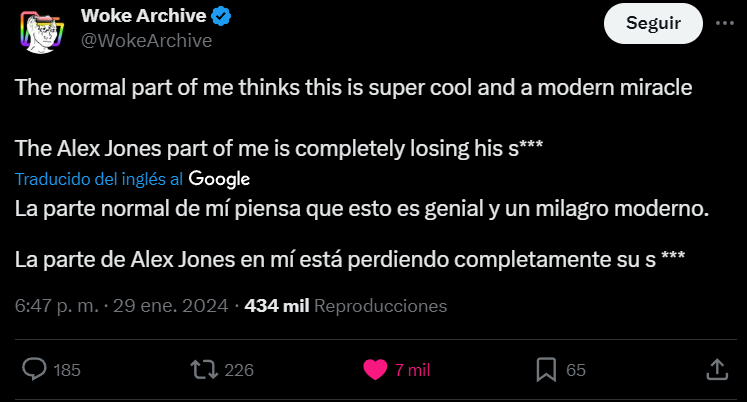The height and width of the screenshot is (402, 747).
Task: Toggle the bookmark icon
Action: (546, 370)
